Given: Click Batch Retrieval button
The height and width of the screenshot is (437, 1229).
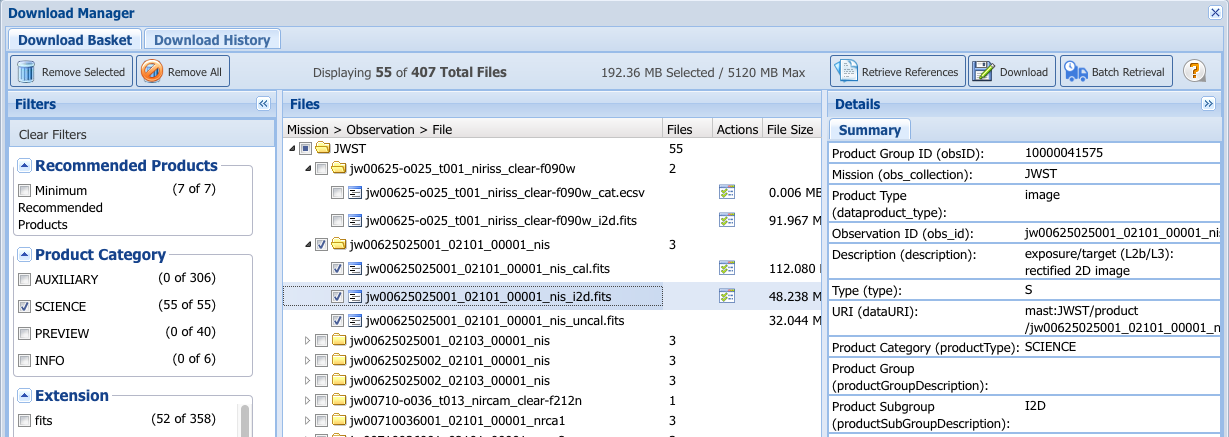Looking at the screenshot, I should coord(1116,72).
